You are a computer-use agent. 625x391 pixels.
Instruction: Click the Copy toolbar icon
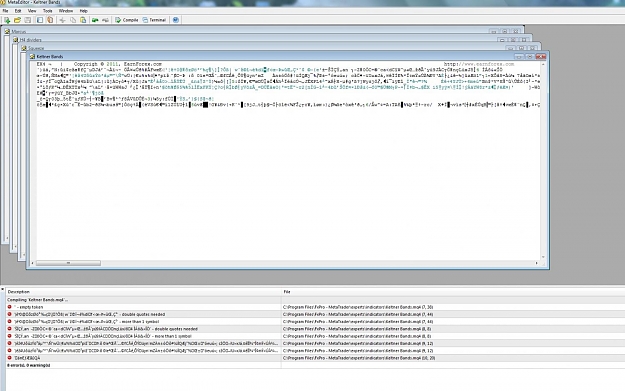pos(73,20)
